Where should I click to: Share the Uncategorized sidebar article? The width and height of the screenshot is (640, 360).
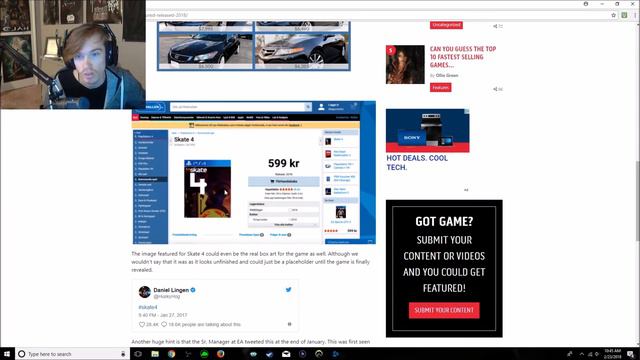tap(496, 26)
